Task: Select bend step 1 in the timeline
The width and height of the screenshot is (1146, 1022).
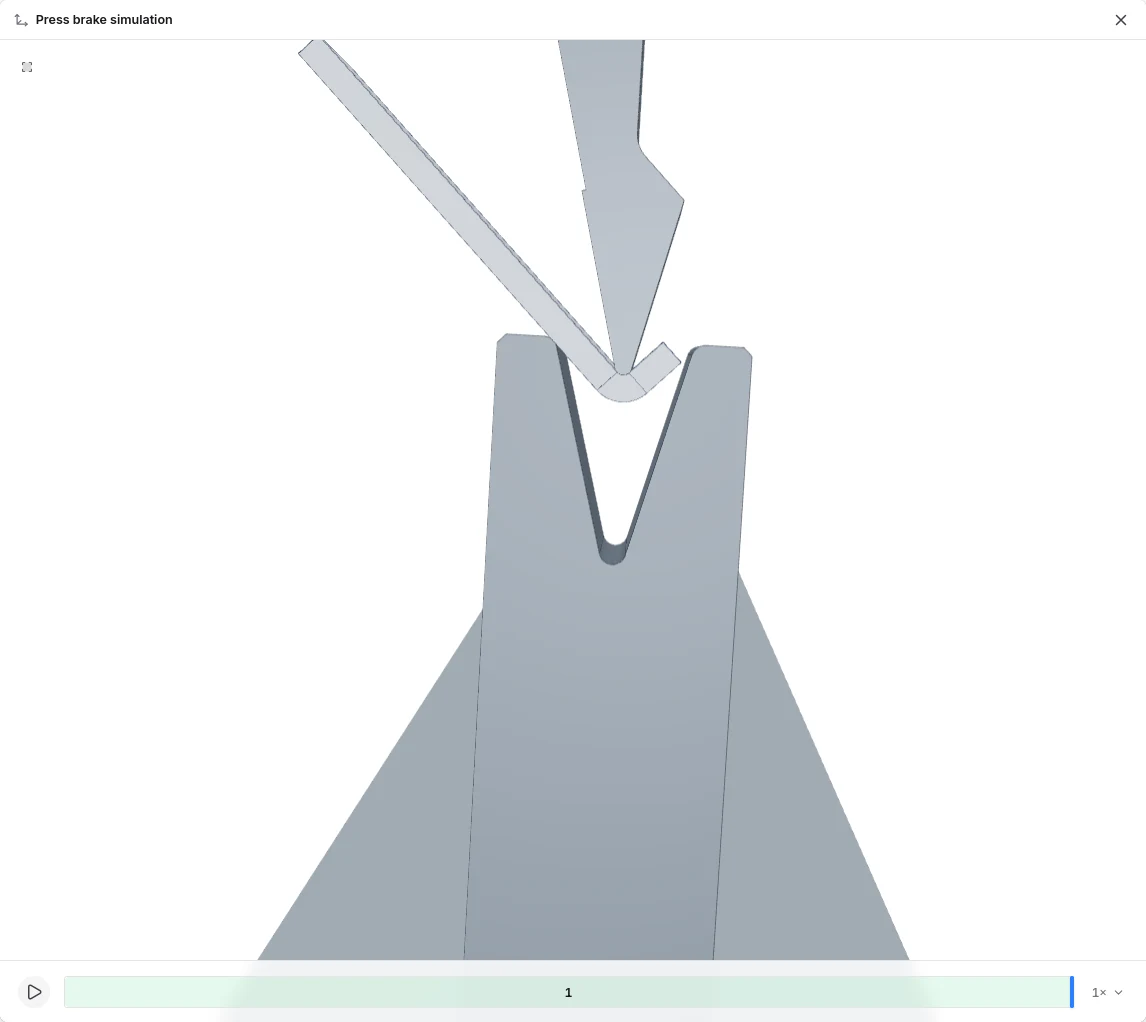Action: coord(568,992)
